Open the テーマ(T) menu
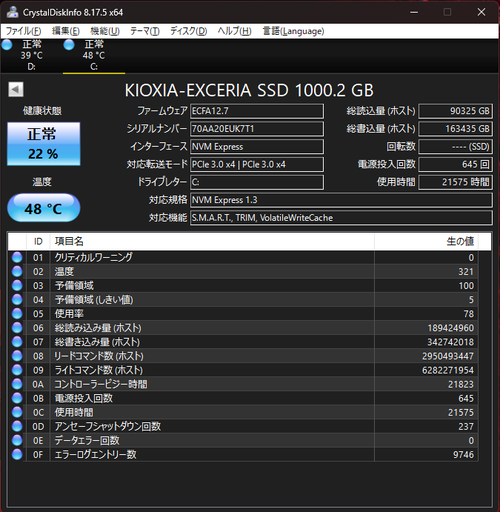The height and width of the screenshot is (512, 500). [x=145, y=31]
